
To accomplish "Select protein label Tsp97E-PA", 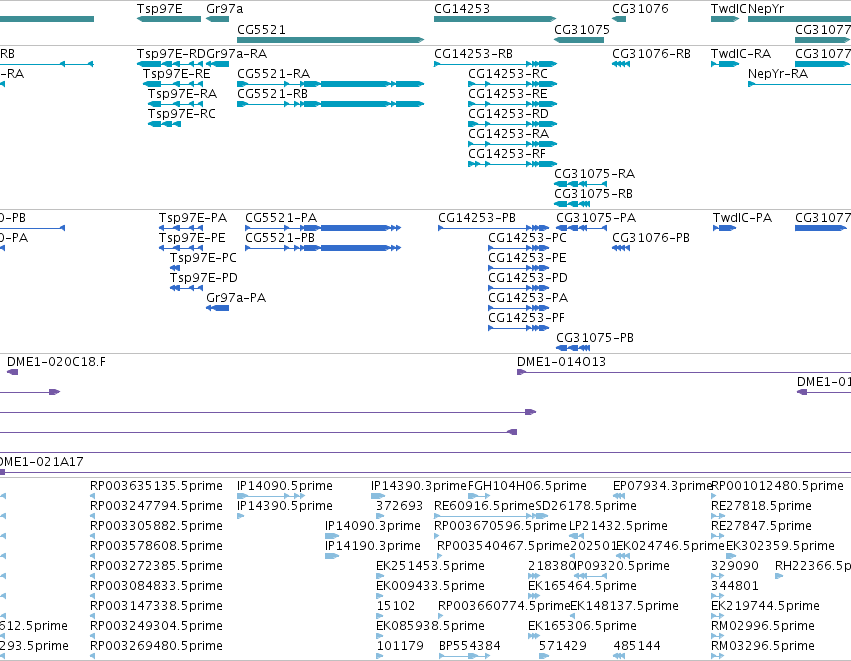I will tap(193, 218).
